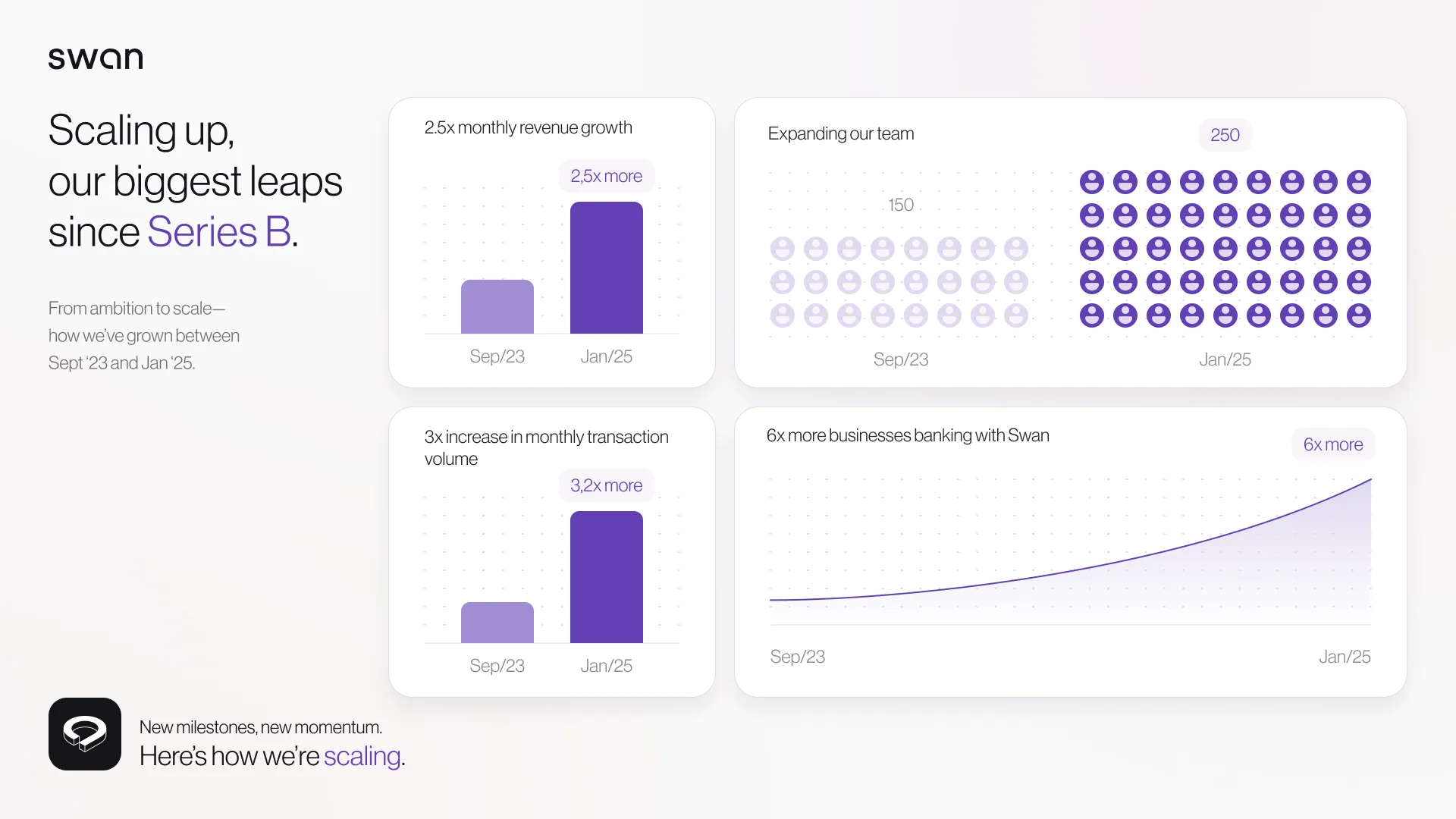Click the '2,5x more' revenue badge

(606, 176)
